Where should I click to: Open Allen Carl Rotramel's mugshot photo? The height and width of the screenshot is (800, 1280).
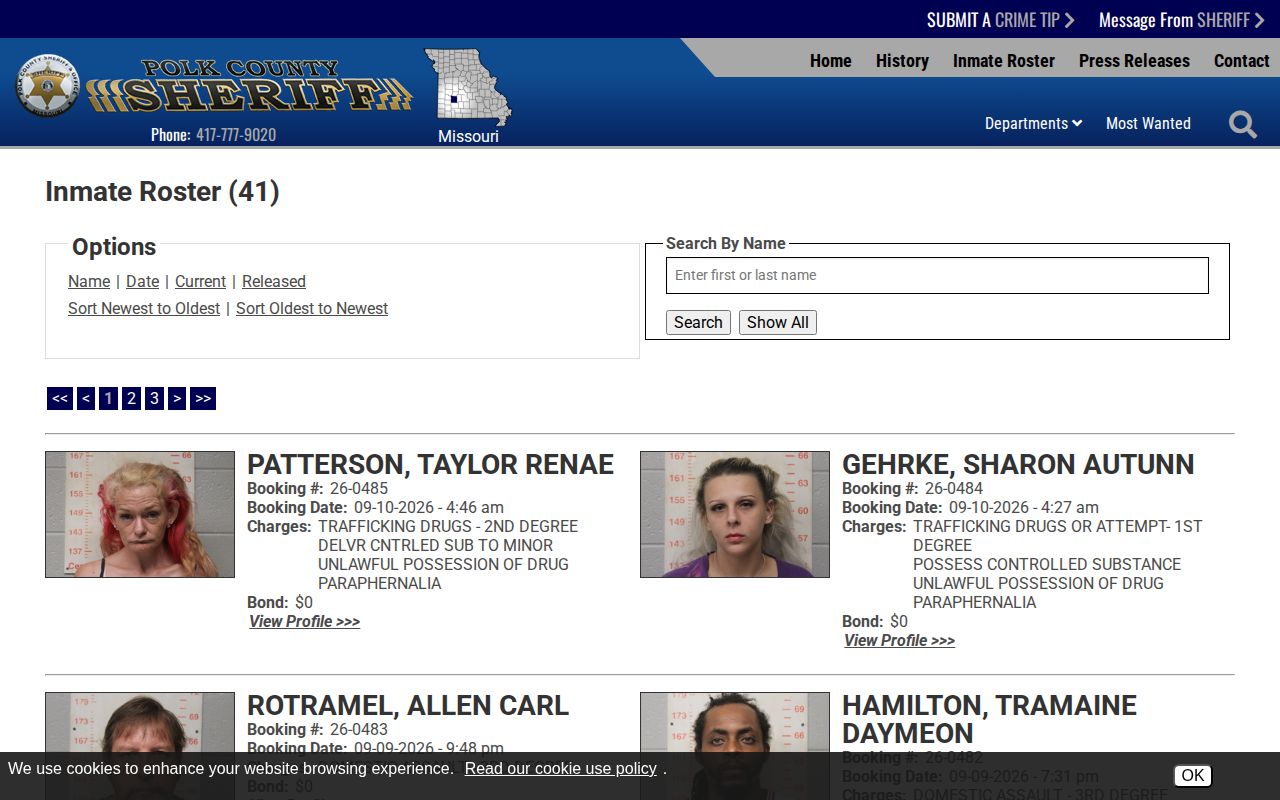click(140, 746)
